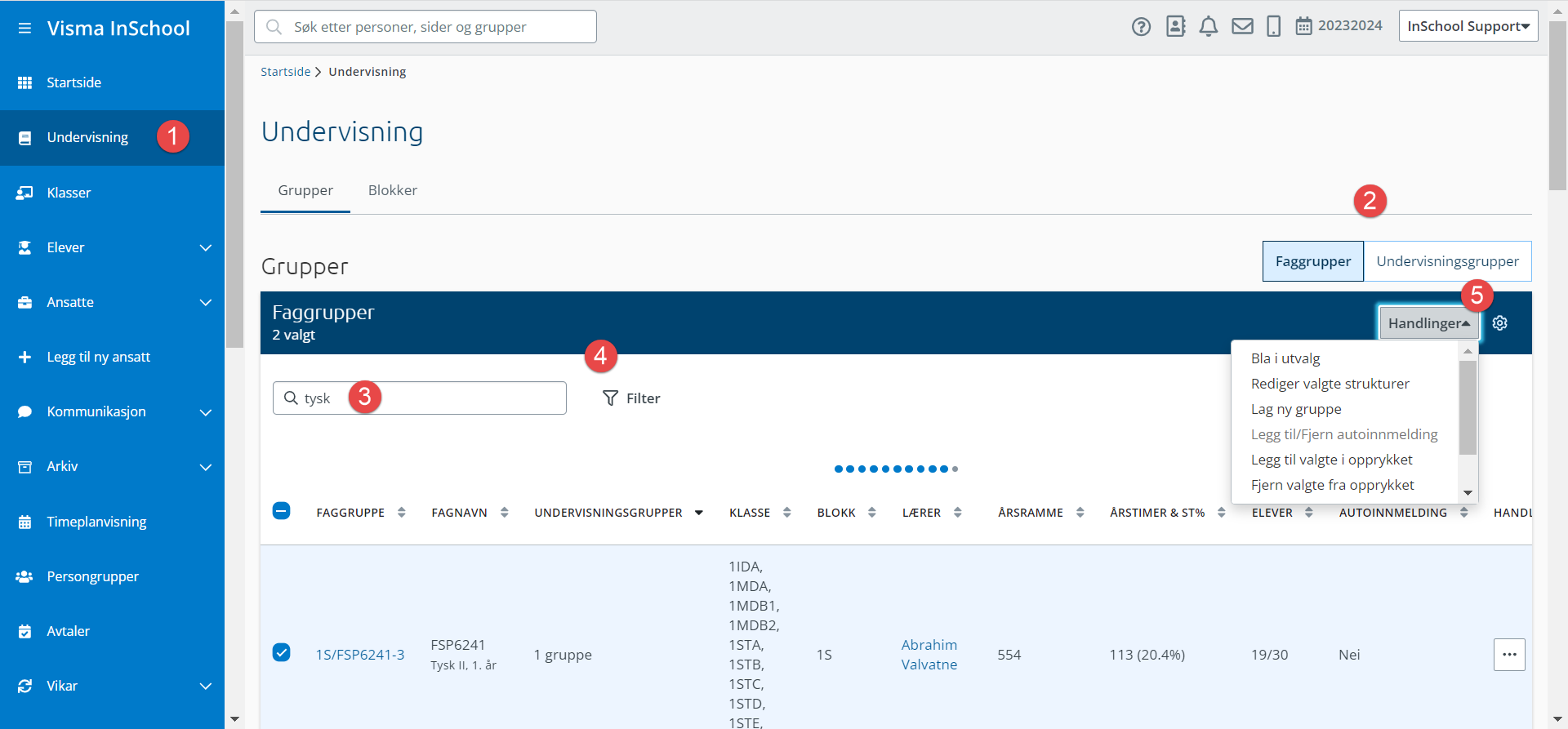Sort by BLOKK column

tap(846, 513)
